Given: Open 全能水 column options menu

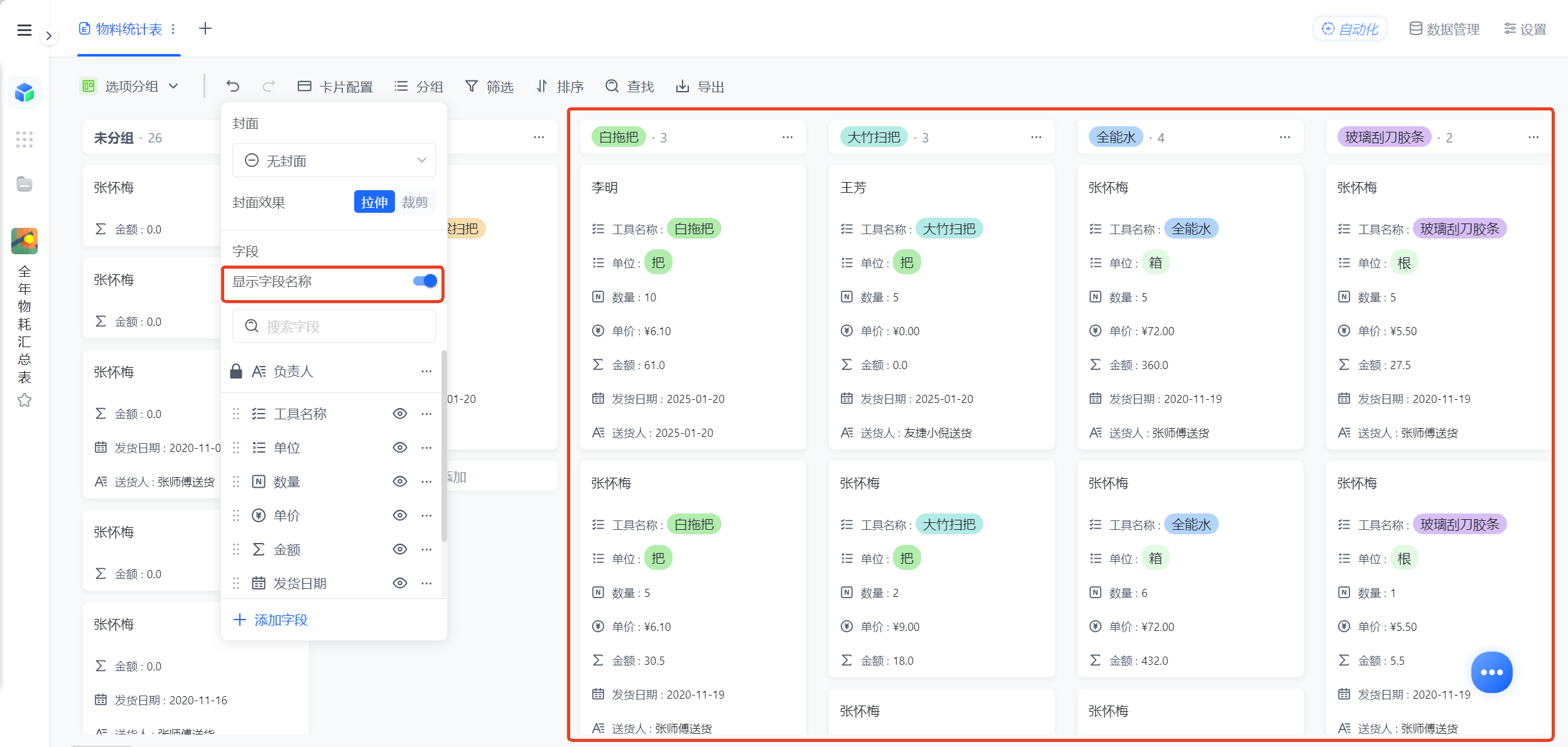Looking at the screenshot, I should (1285, 137).
